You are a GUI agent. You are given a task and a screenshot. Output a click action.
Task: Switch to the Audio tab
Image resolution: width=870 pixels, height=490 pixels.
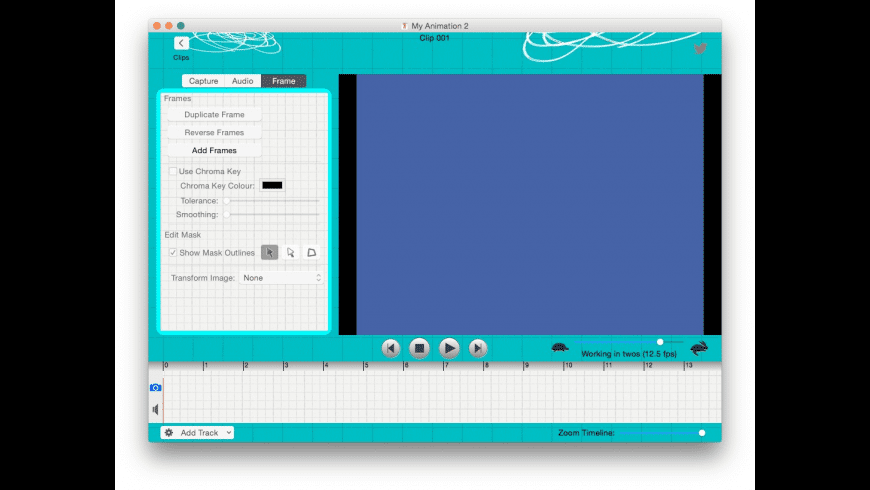[x=242, y=81]
